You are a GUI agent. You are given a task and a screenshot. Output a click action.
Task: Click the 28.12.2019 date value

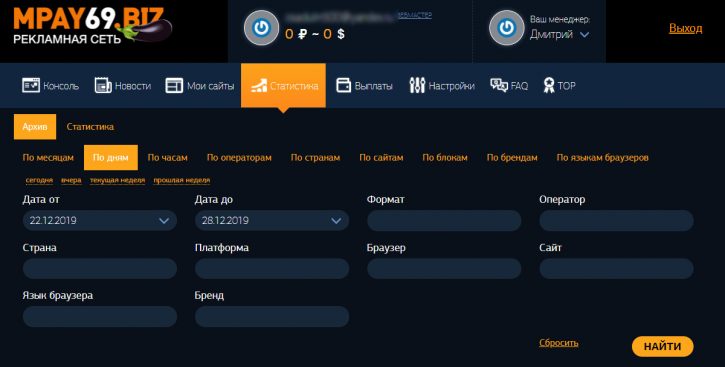[225, 221]
